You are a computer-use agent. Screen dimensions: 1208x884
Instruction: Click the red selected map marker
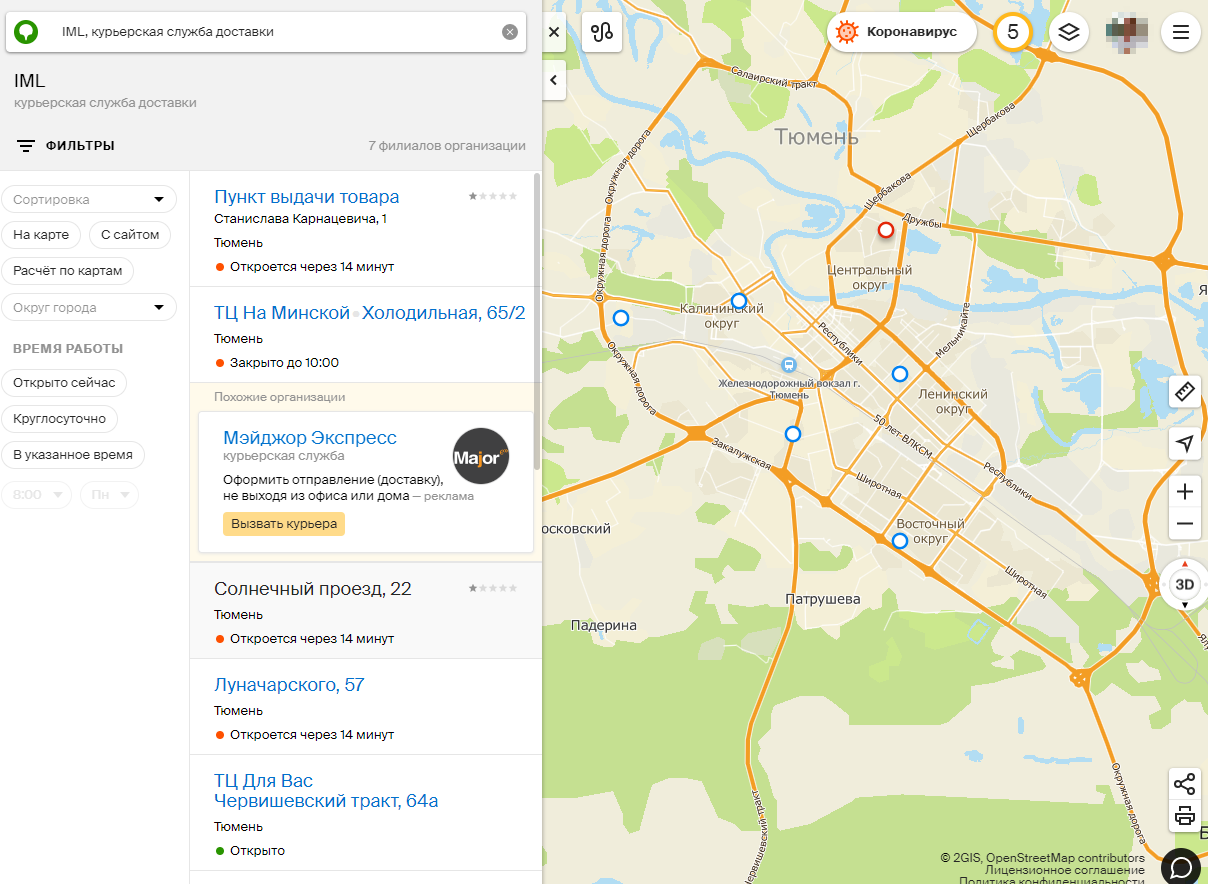pyautogui.click(x=885, y=230)
